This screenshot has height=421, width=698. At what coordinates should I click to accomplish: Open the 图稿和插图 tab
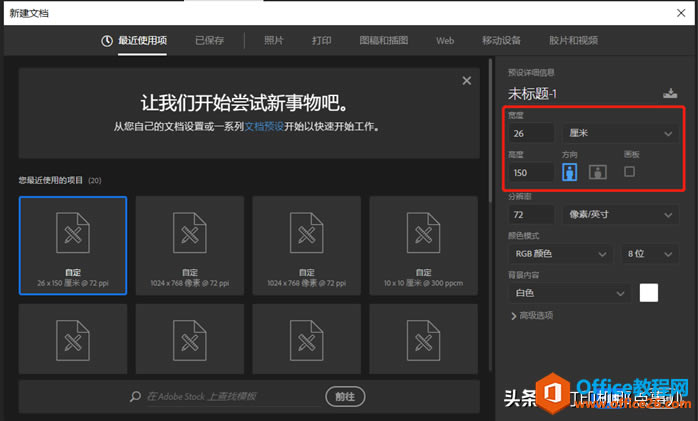pyautogui.click(x=383, y=40)
